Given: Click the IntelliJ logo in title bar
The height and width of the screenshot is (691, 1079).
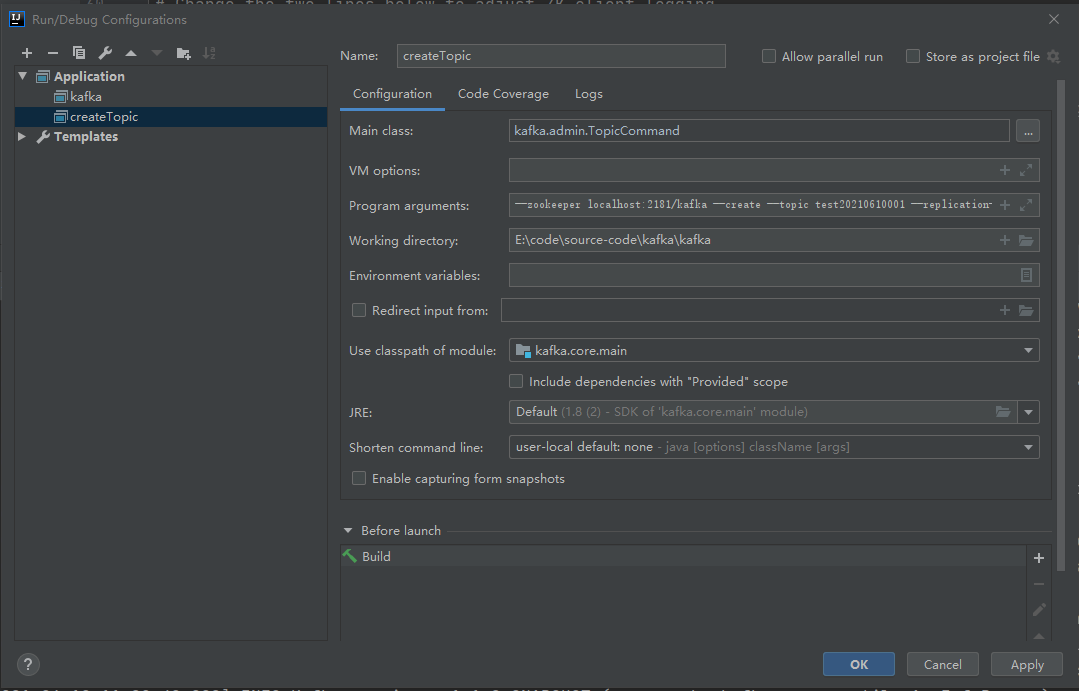Looking at the screenshot, I should point(17,19).
